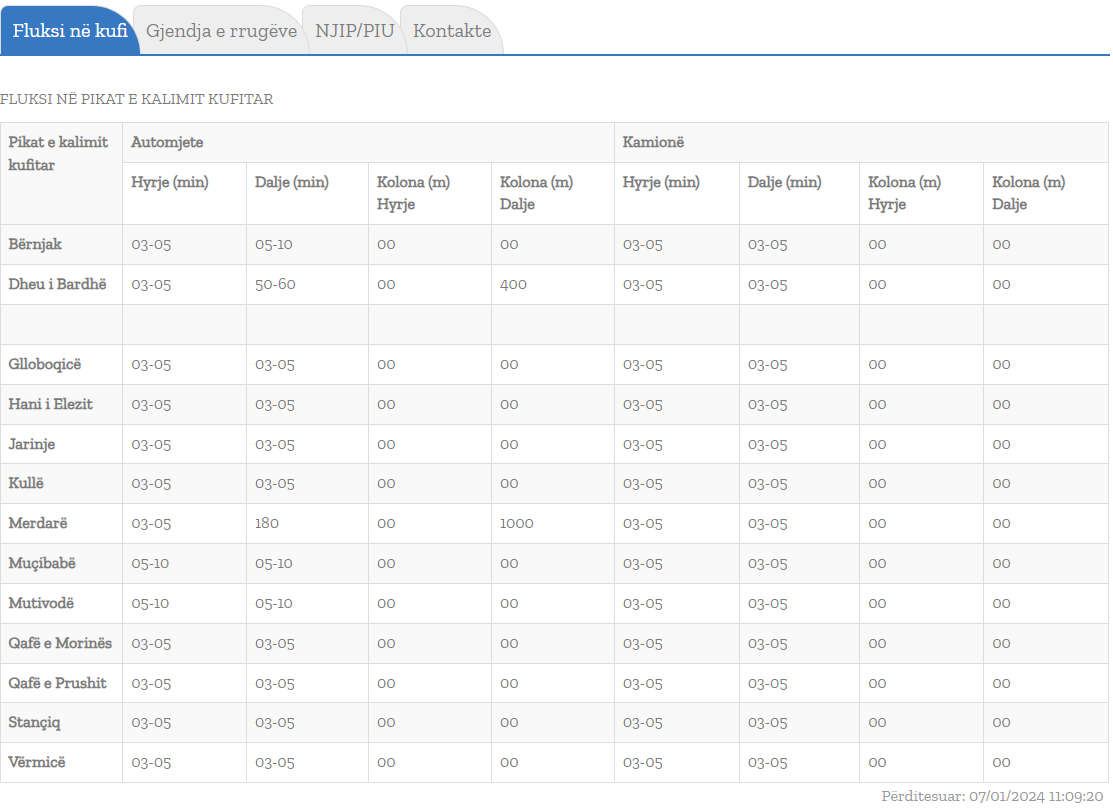The image size is (1113, 810).
Task: Click Dheu i Bardhë 50-60 exit time
Action: point(275,284)
